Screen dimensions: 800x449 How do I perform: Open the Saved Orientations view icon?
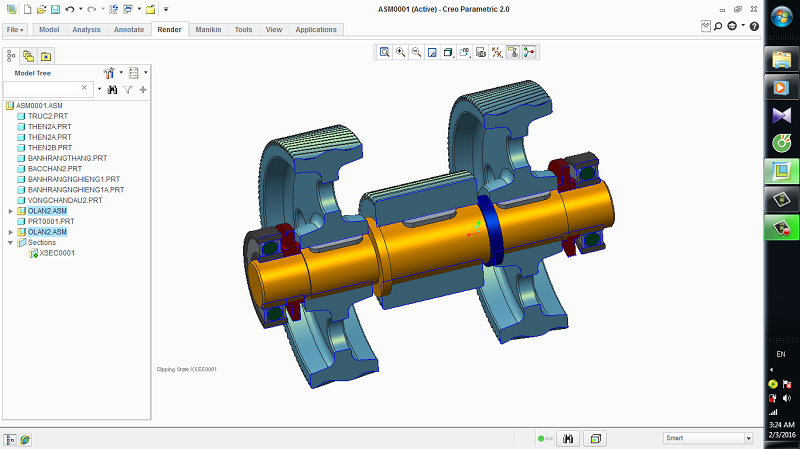pos(464,52)
